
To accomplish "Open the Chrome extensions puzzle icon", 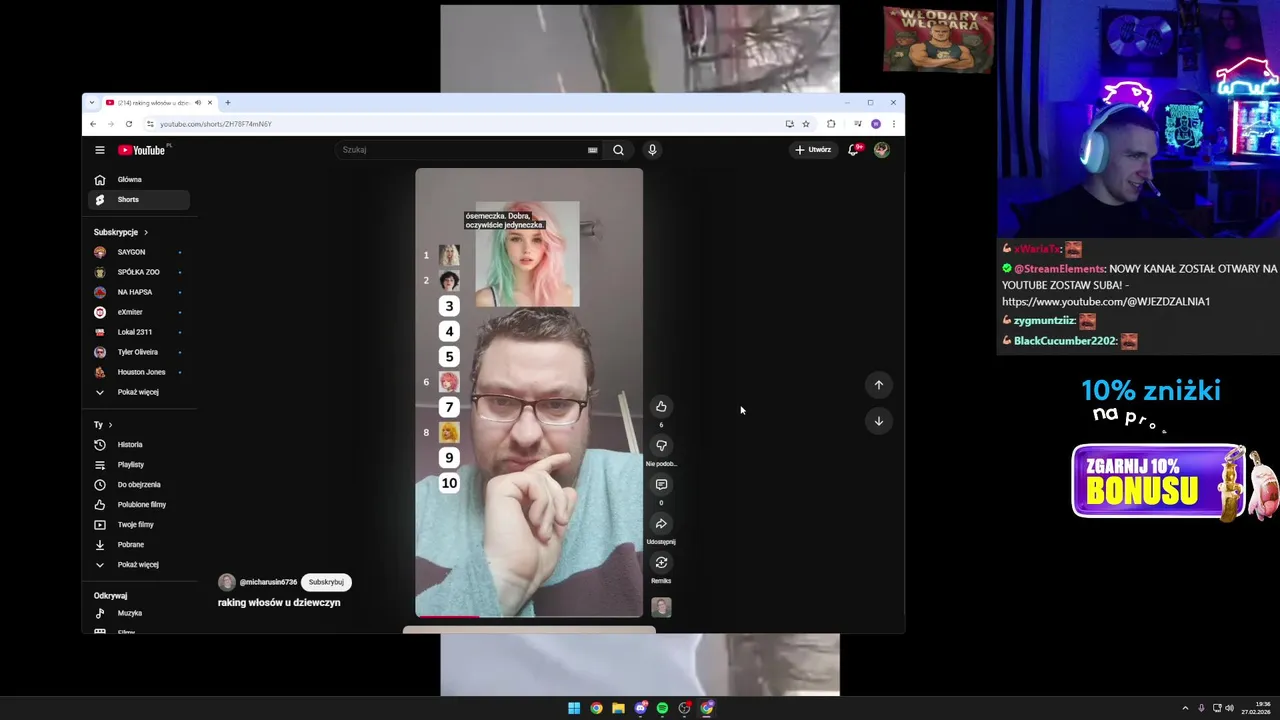I will click(x=831, y=124).
